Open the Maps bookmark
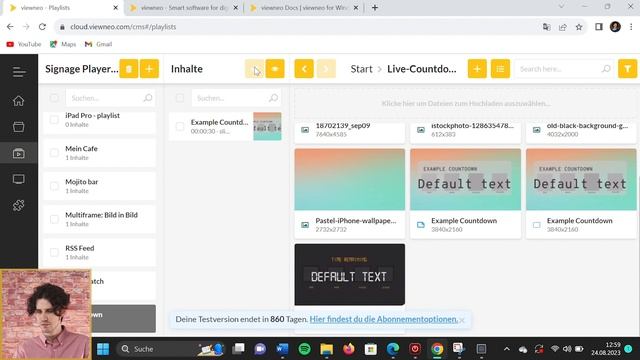The image size is (640, 360). tap(63, 44)
